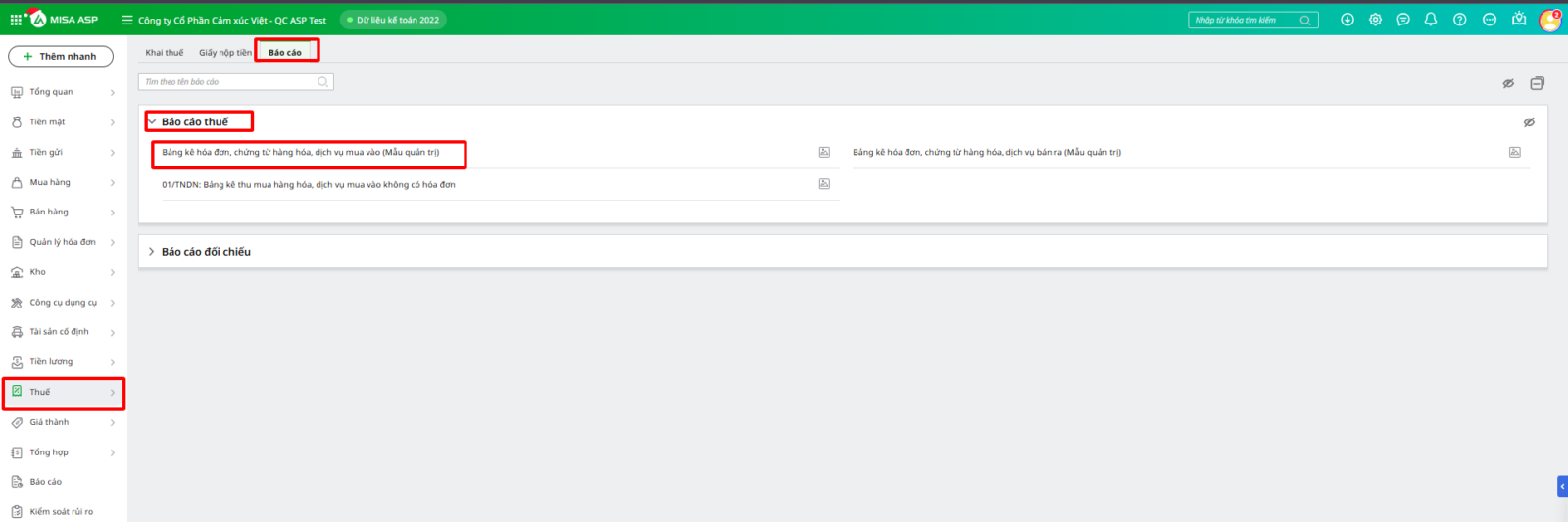Open the notifications bell

coord(1431,20)
